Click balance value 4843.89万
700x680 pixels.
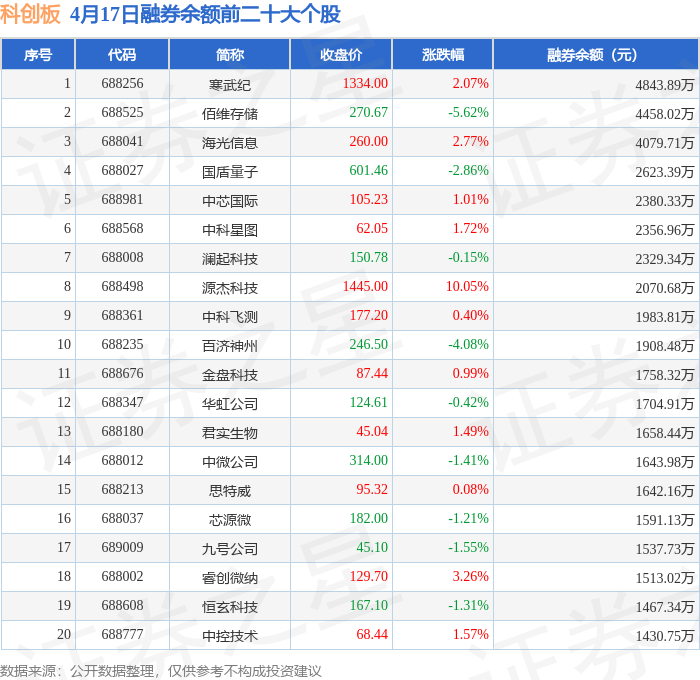coord(665,85)
